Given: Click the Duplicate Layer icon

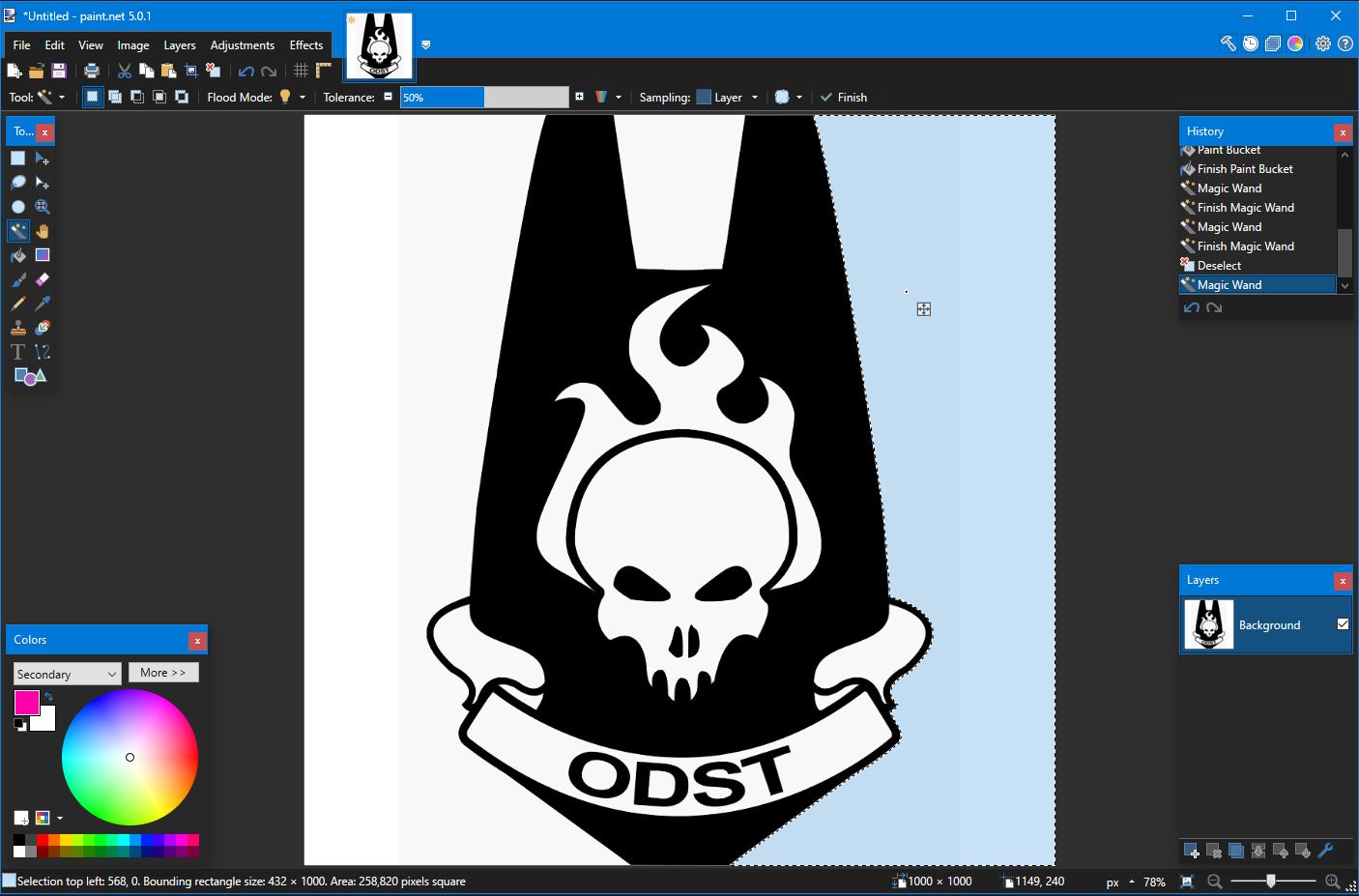Looking at the screenshot, I should point(1236,851).
